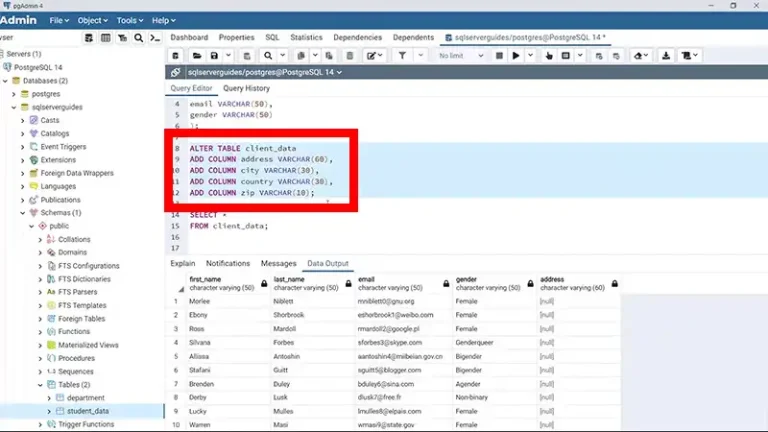This screenshot has height=432, width=768.
Task: Click the Explain query hand icon
Action: (x=549, y=56)
